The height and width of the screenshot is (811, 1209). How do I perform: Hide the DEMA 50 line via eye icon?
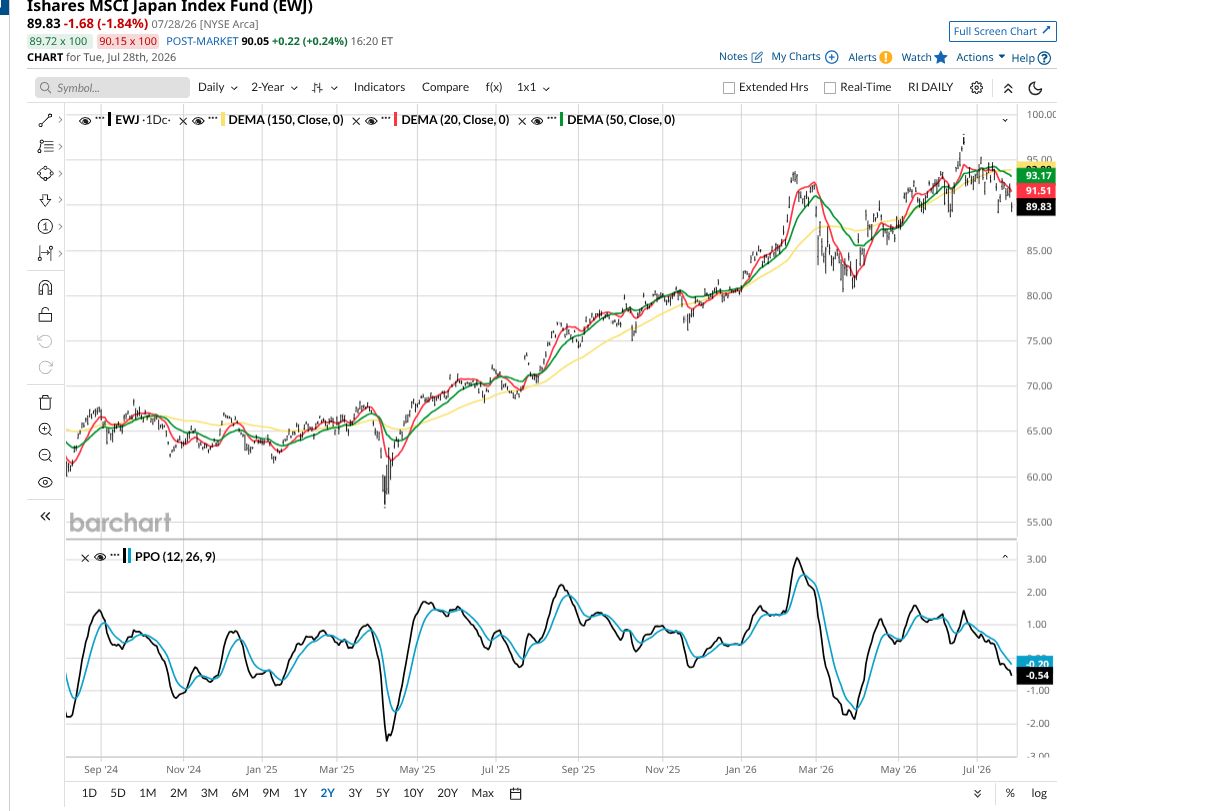(x=537, y=120)
